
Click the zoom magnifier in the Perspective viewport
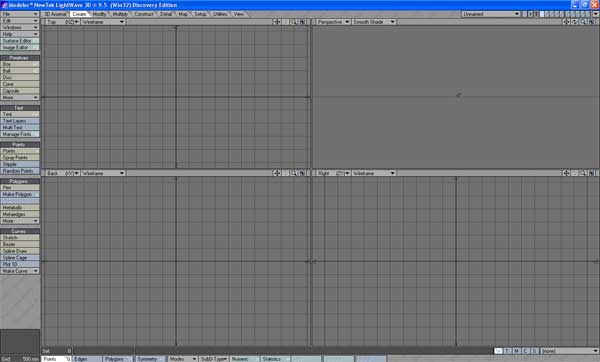[x=583, y=22]
